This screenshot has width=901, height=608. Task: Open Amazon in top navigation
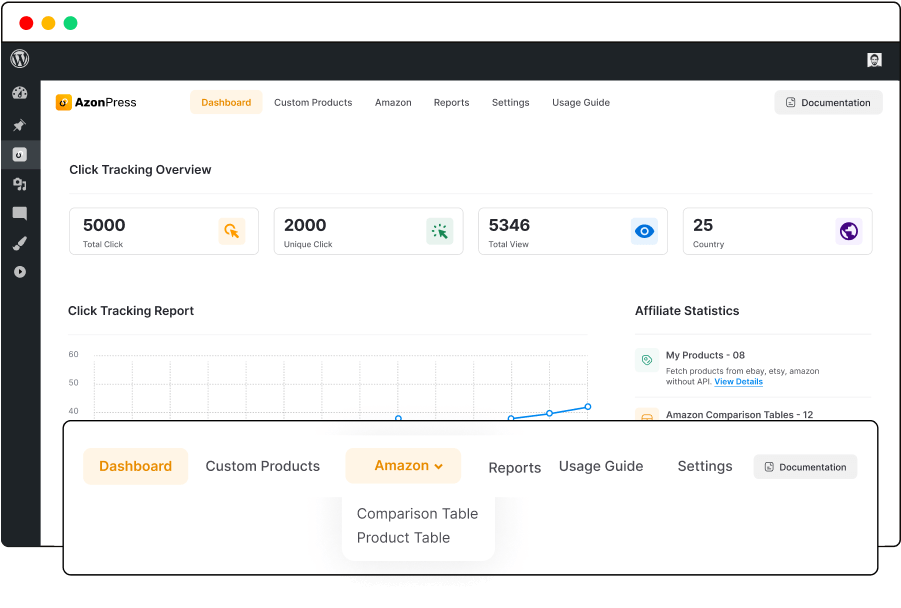pyautogui.click(x=393, y=102)
